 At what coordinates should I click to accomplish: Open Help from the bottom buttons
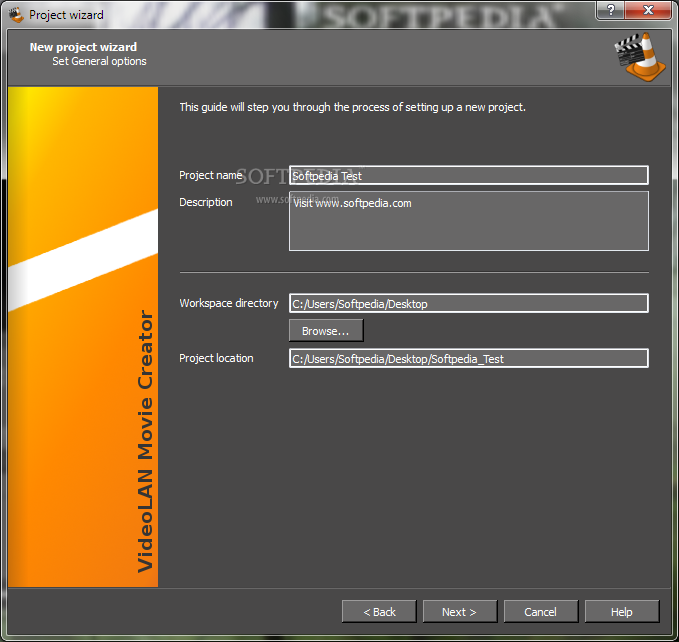coord(621,612)
